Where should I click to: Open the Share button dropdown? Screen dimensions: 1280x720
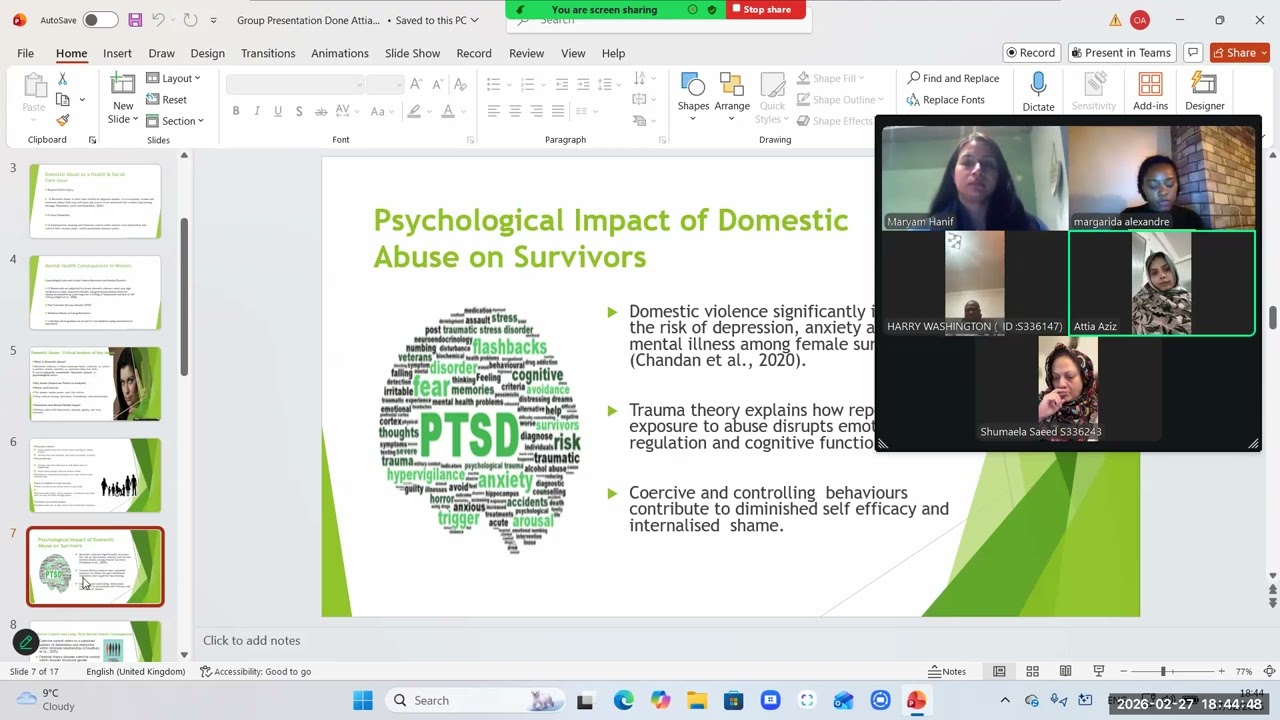[1263, 53]
